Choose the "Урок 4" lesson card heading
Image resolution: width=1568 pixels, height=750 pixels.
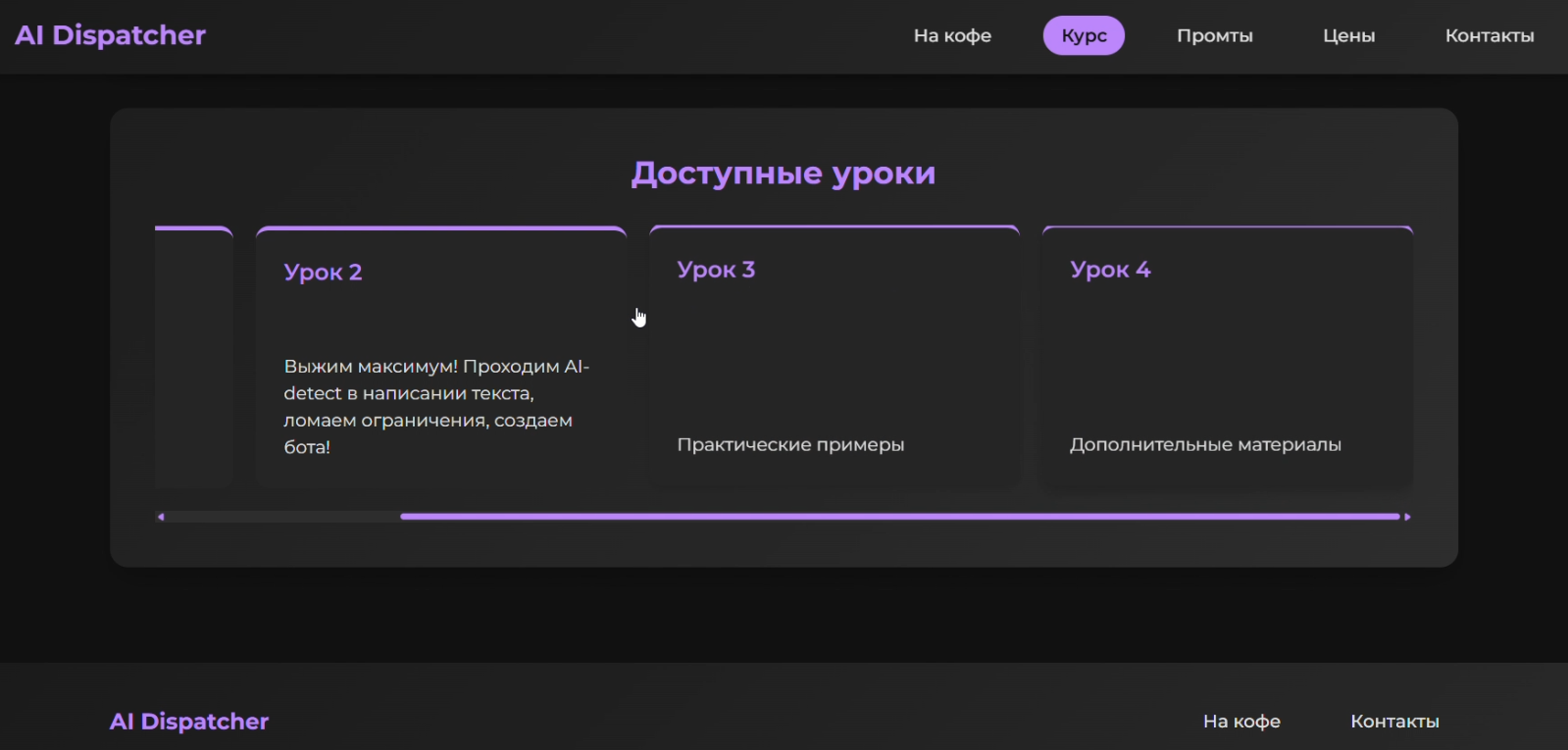click(1110, 270)
